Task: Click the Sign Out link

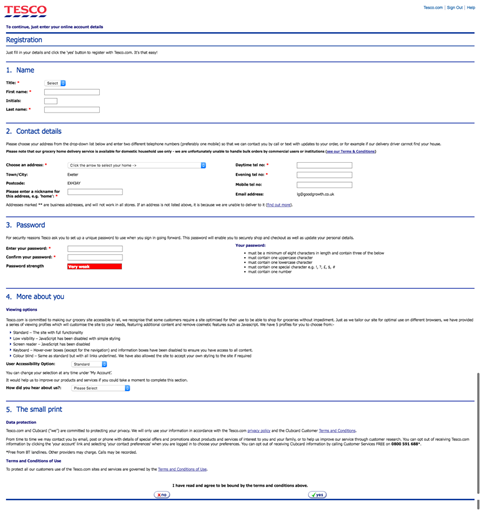Action: click(455, 7)
